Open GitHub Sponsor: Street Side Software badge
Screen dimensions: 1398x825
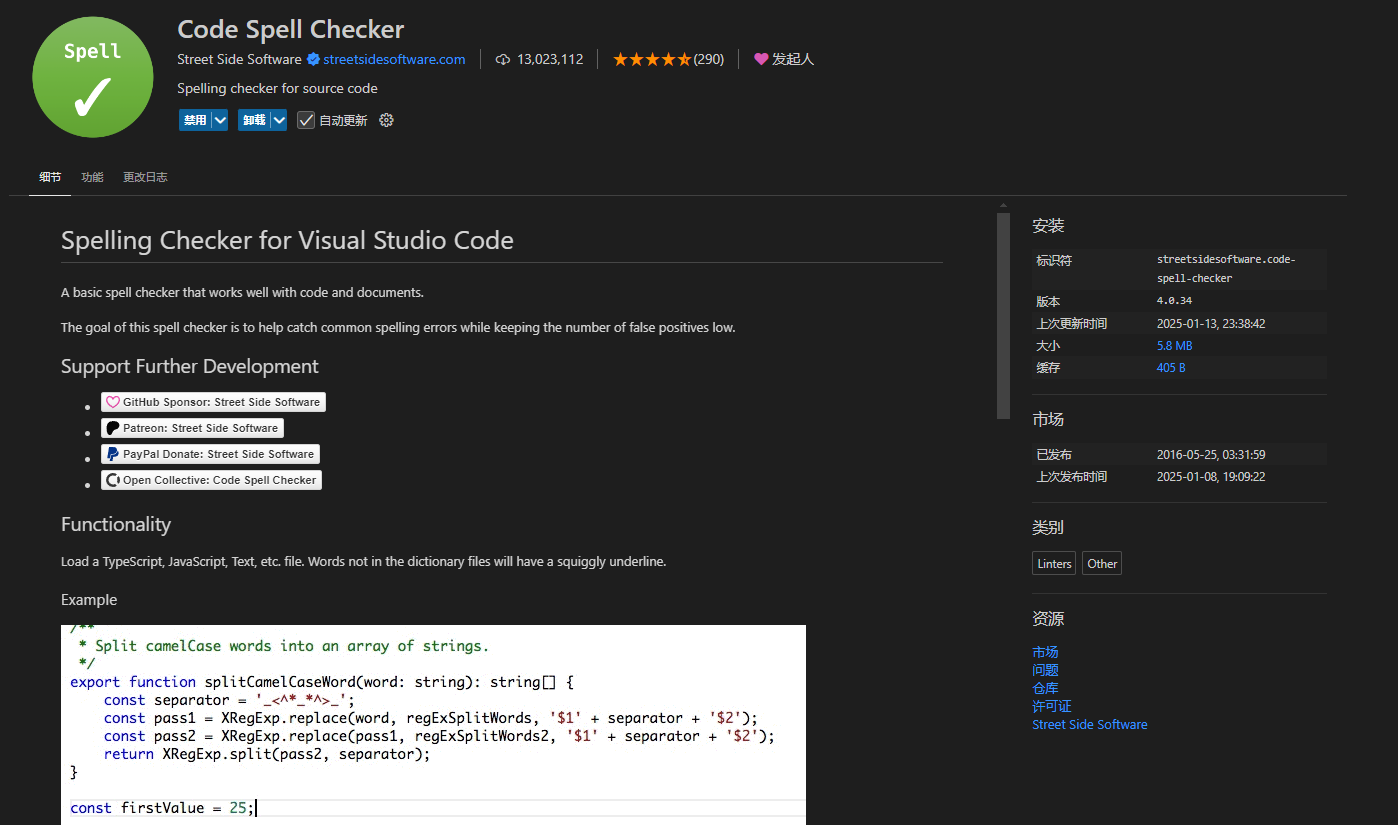tap(213, 402)
